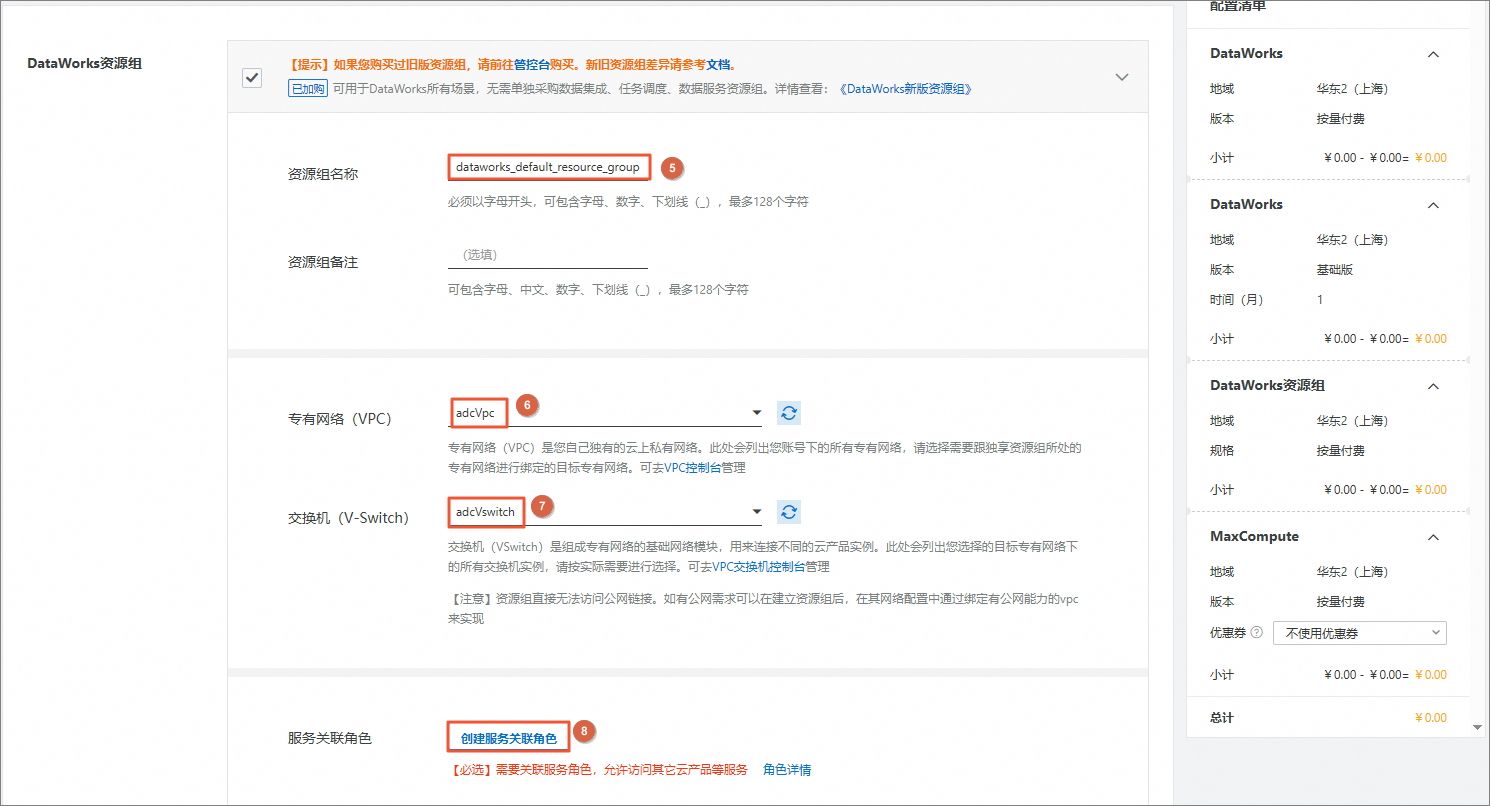Collapse the DataWorks 按量付费 summary section
Screen dimensions: 1490x806
coord(1433,54)
